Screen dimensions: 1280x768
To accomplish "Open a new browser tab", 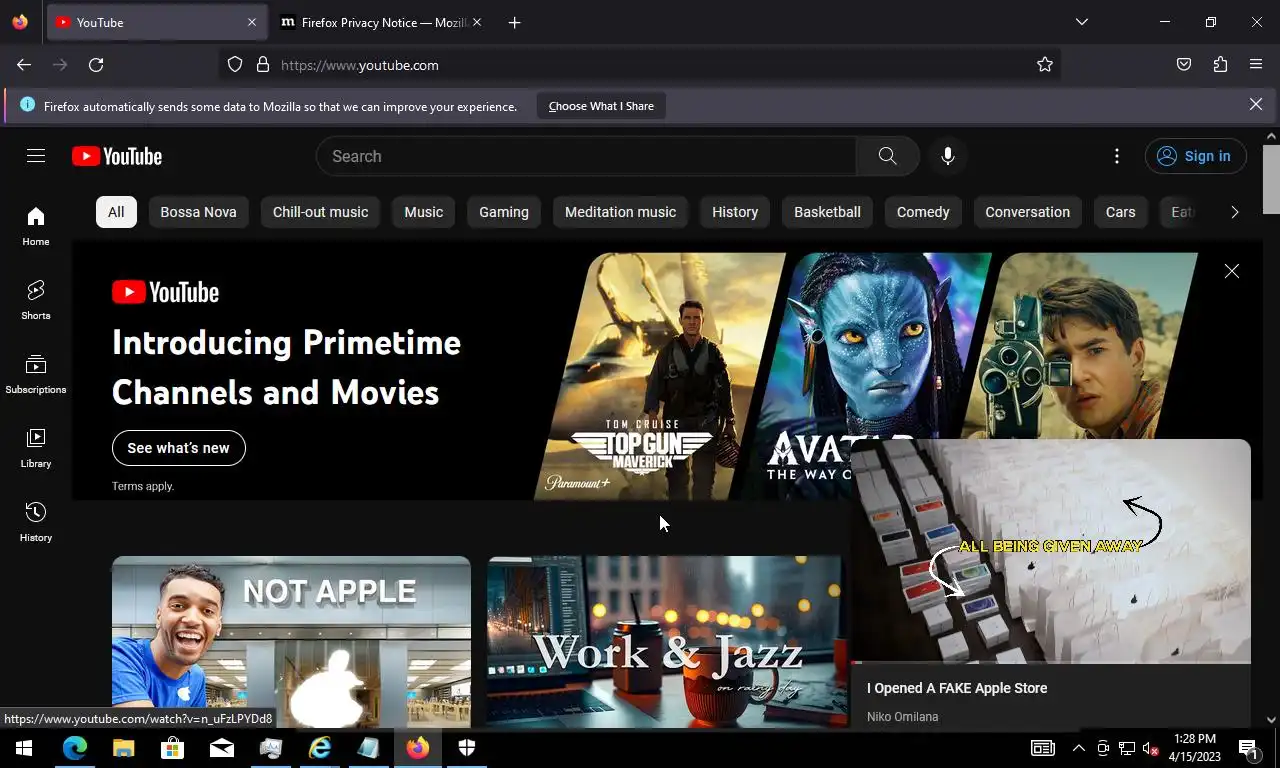I will tap(514, 22).
